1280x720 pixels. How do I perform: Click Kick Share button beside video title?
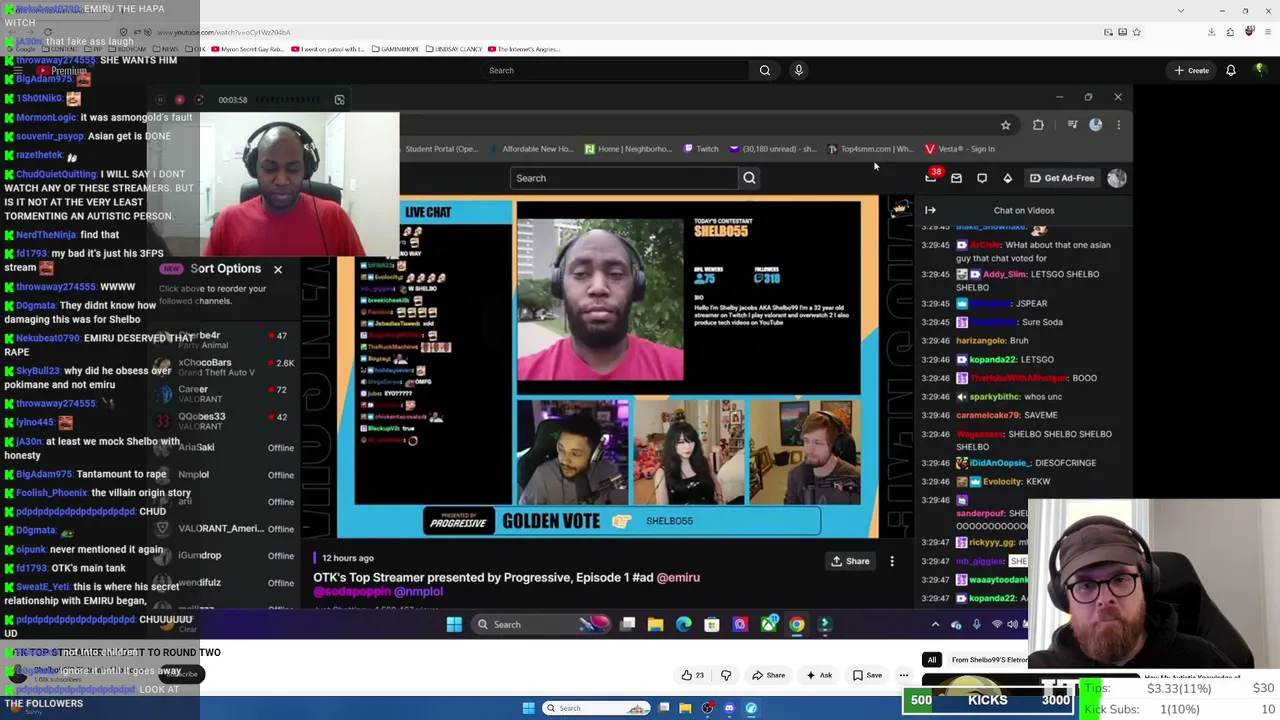point(850,561)
